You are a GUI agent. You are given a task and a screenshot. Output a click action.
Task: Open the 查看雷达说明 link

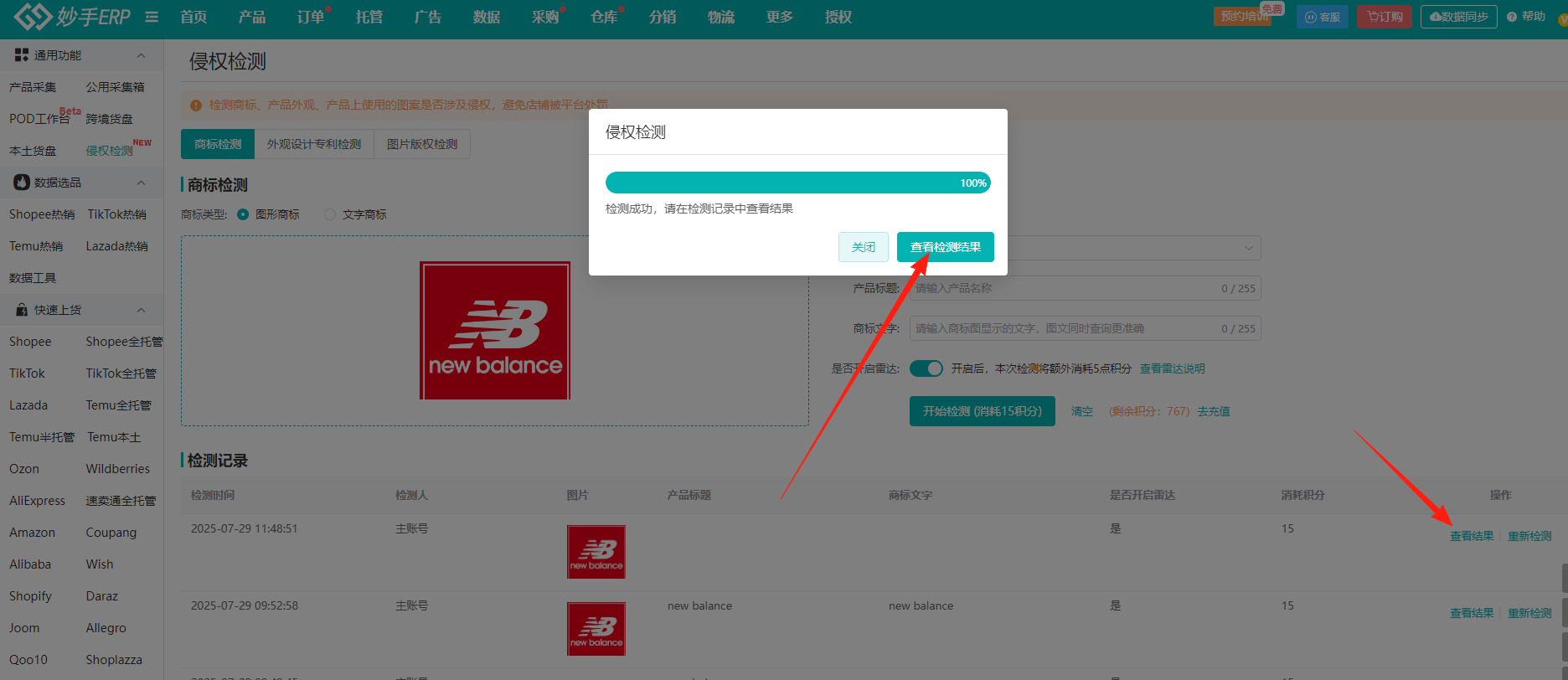pyautogui.click(x=1173, y=368)
